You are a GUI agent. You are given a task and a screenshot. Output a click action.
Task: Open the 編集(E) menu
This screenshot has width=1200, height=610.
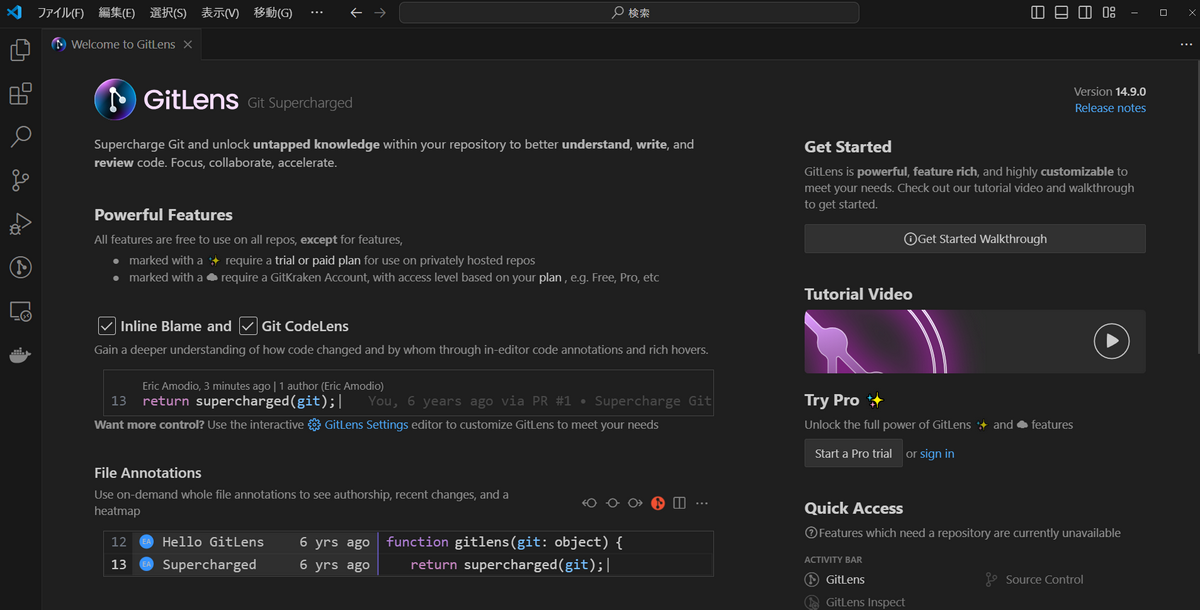[117, 13]
